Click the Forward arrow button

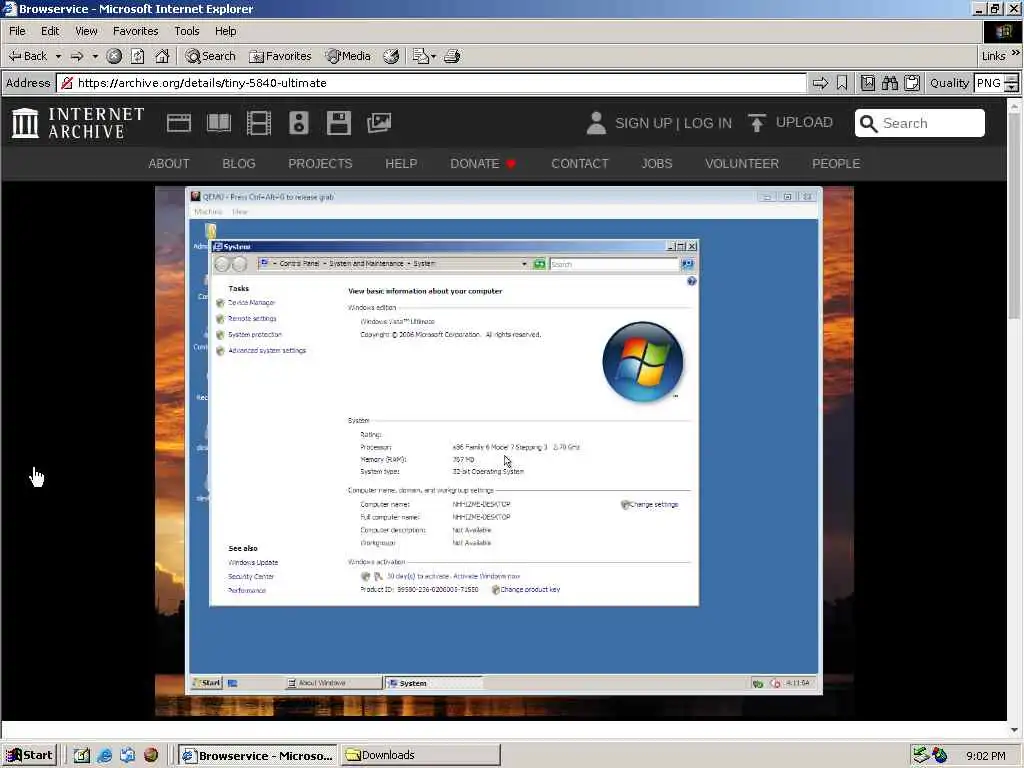[x=77, y=56]
